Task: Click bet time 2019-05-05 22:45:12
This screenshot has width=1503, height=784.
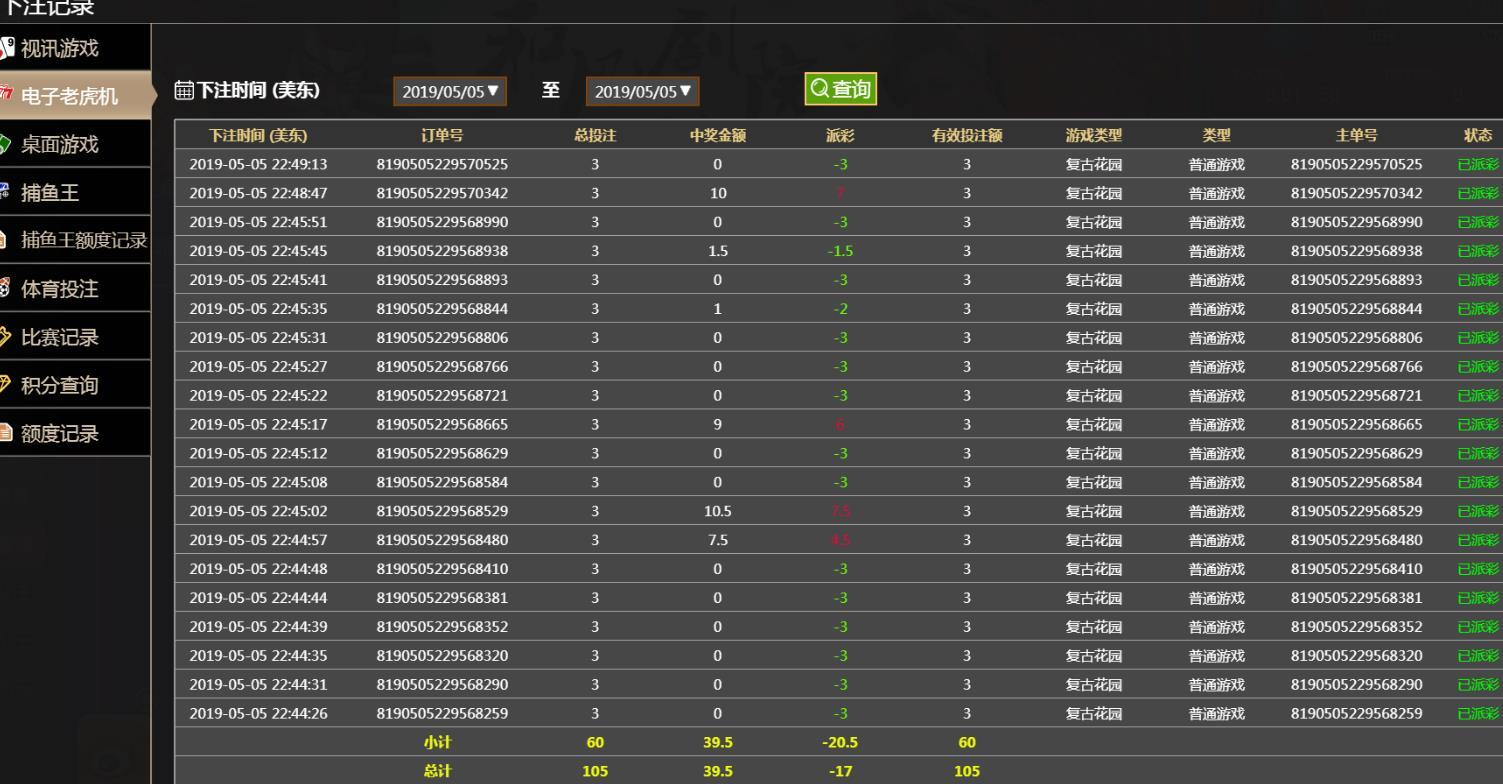Action: point(258,453)
